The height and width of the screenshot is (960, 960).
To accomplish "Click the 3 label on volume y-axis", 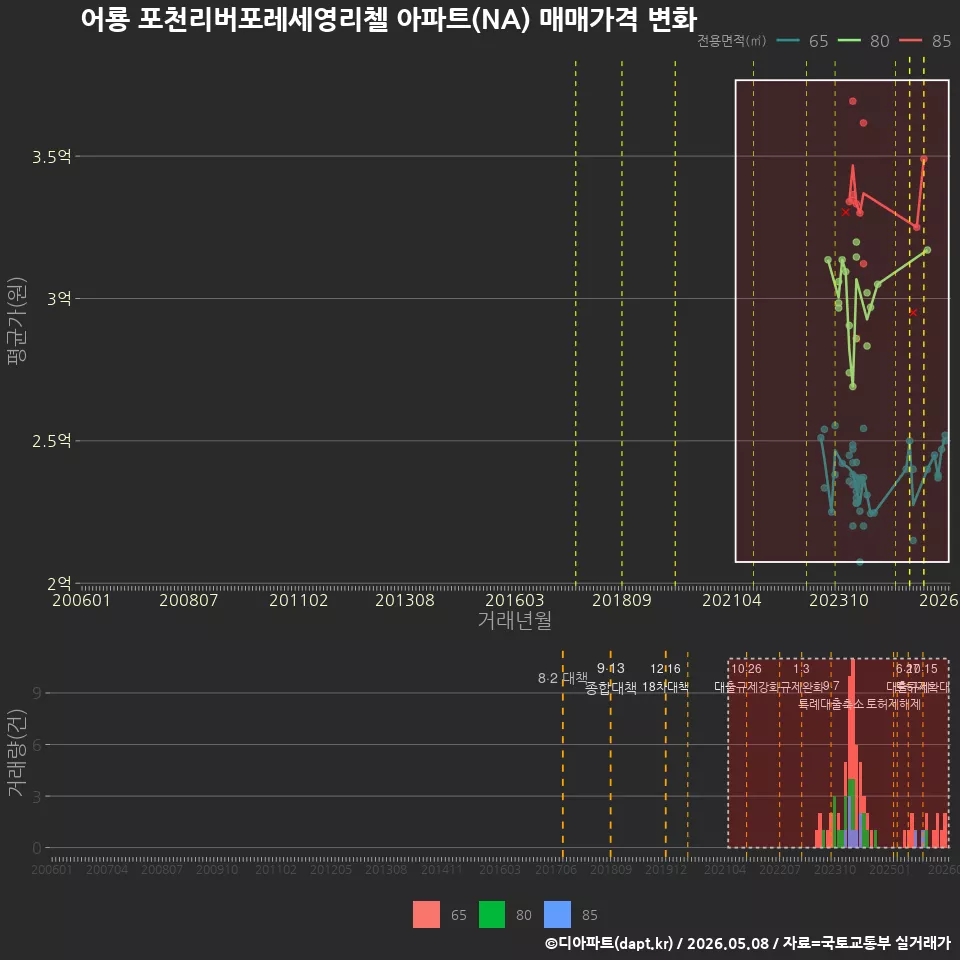I will [x=37, y=797].
